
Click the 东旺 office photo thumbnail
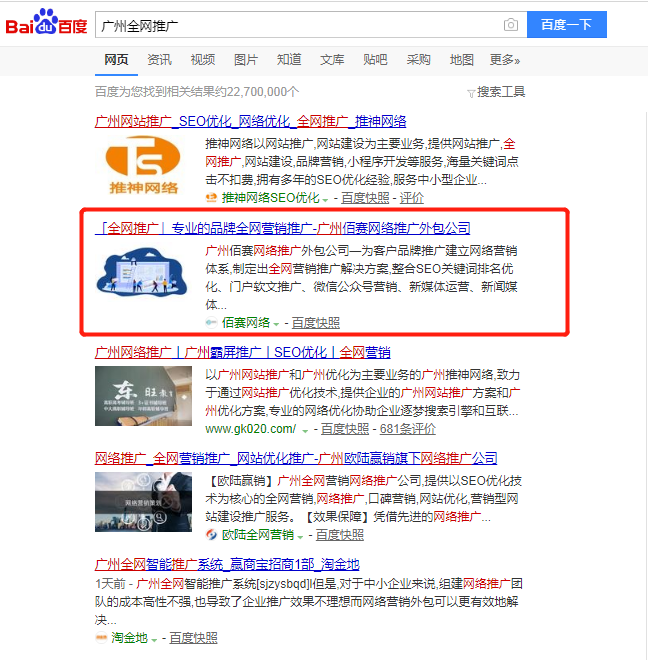coord(143,396)
